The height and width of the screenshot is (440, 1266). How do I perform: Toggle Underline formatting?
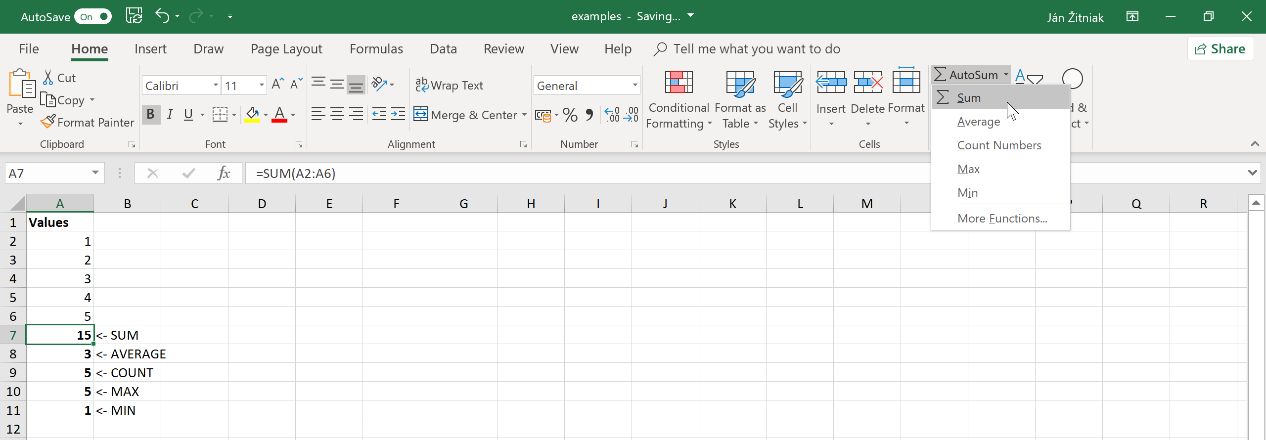tap(189, 115)
